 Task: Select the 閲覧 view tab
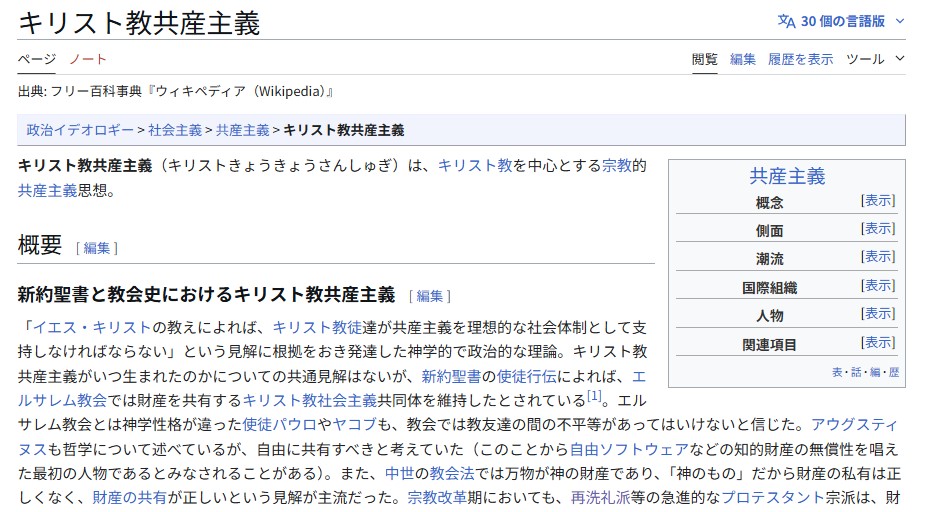704,59
